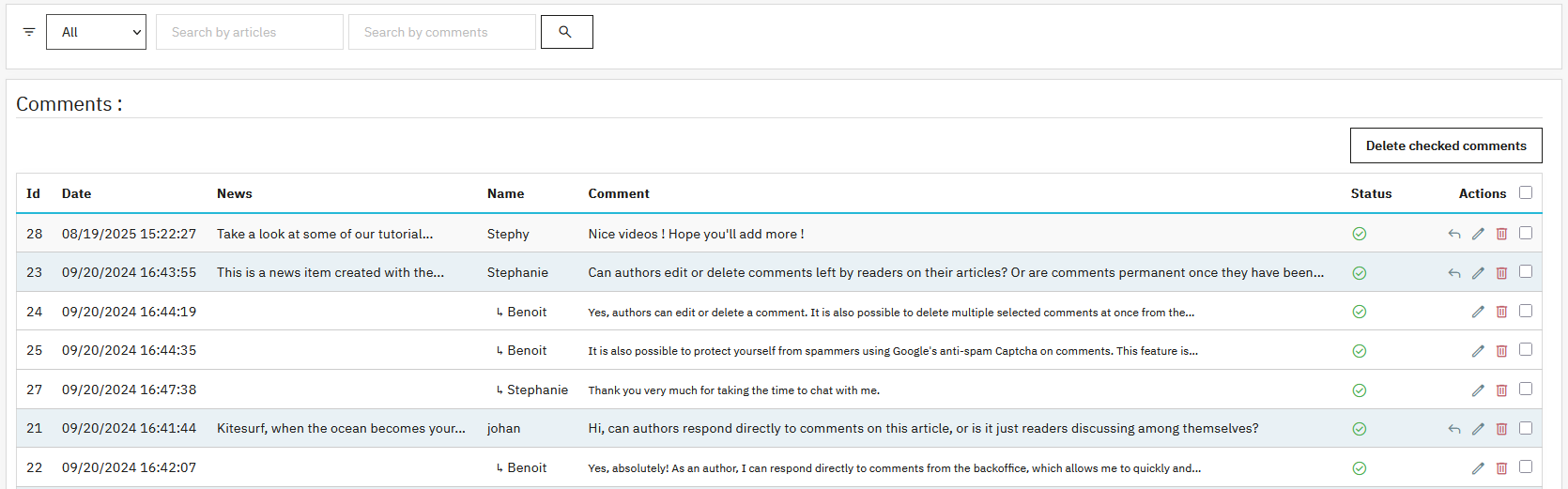Click the Date column header

coord(77,193)
